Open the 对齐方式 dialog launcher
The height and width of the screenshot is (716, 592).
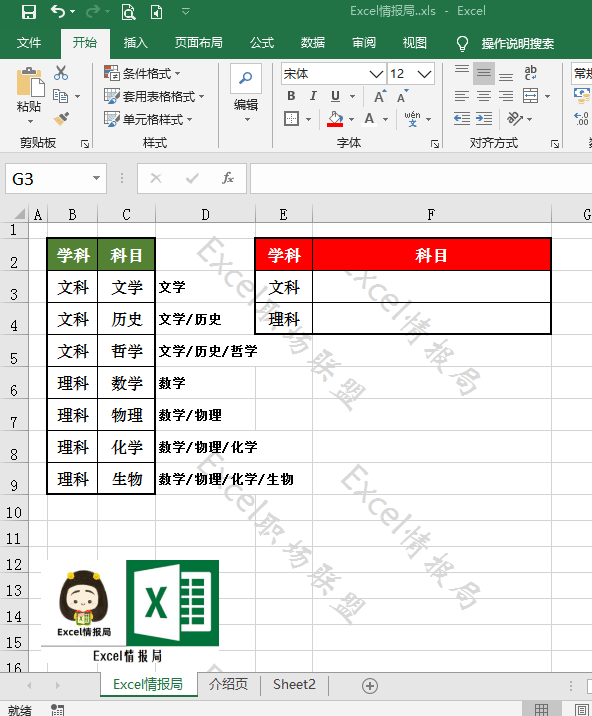555,144
